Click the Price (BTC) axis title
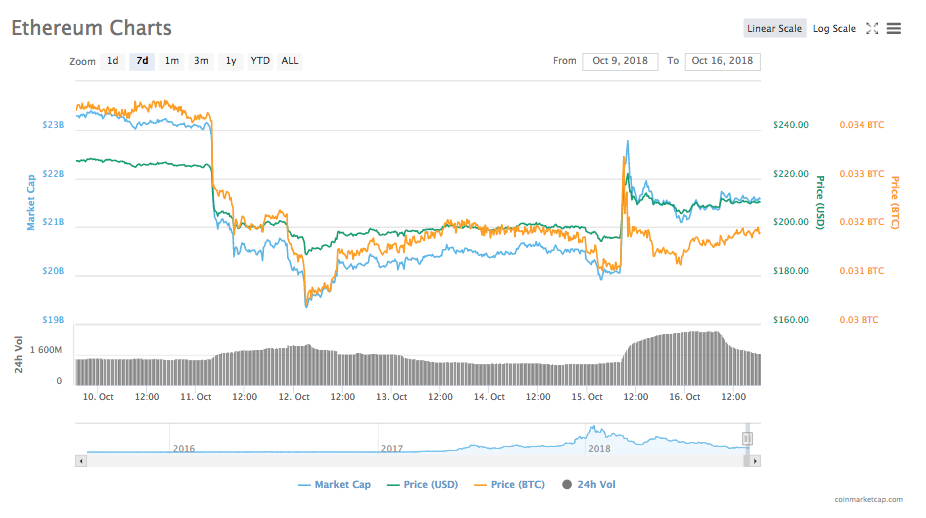This screenshot has width=926, height=518. 895,203
